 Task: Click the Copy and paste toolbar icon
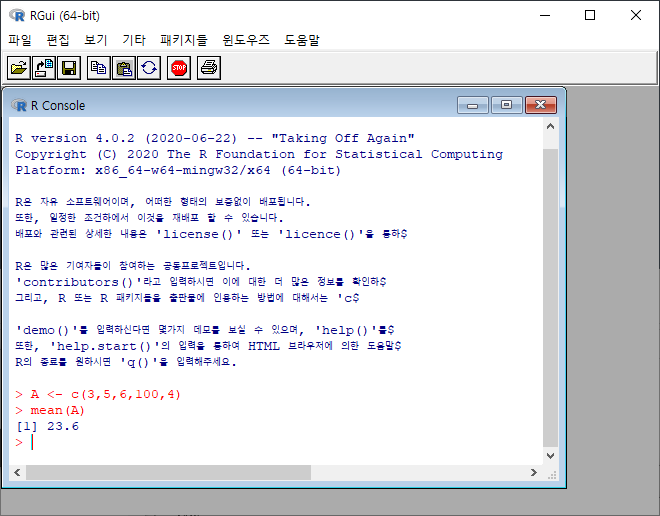(x=149, y=68)
